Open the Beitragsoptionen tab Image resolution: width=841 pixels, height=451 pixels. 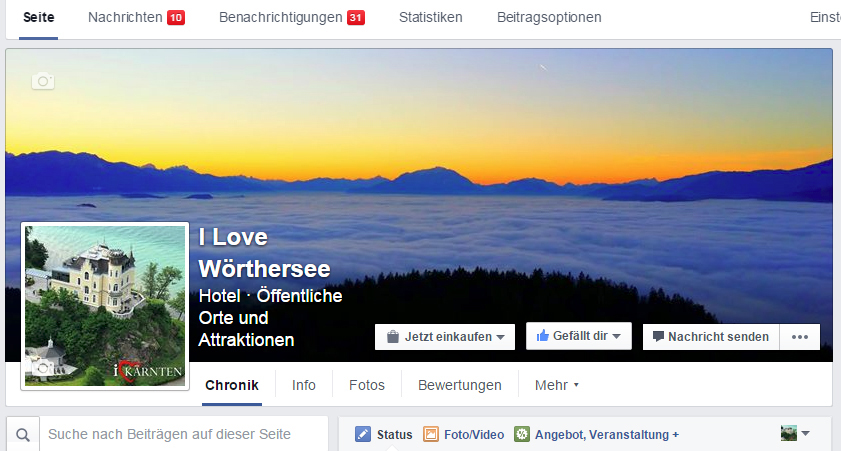coord(549,17)
